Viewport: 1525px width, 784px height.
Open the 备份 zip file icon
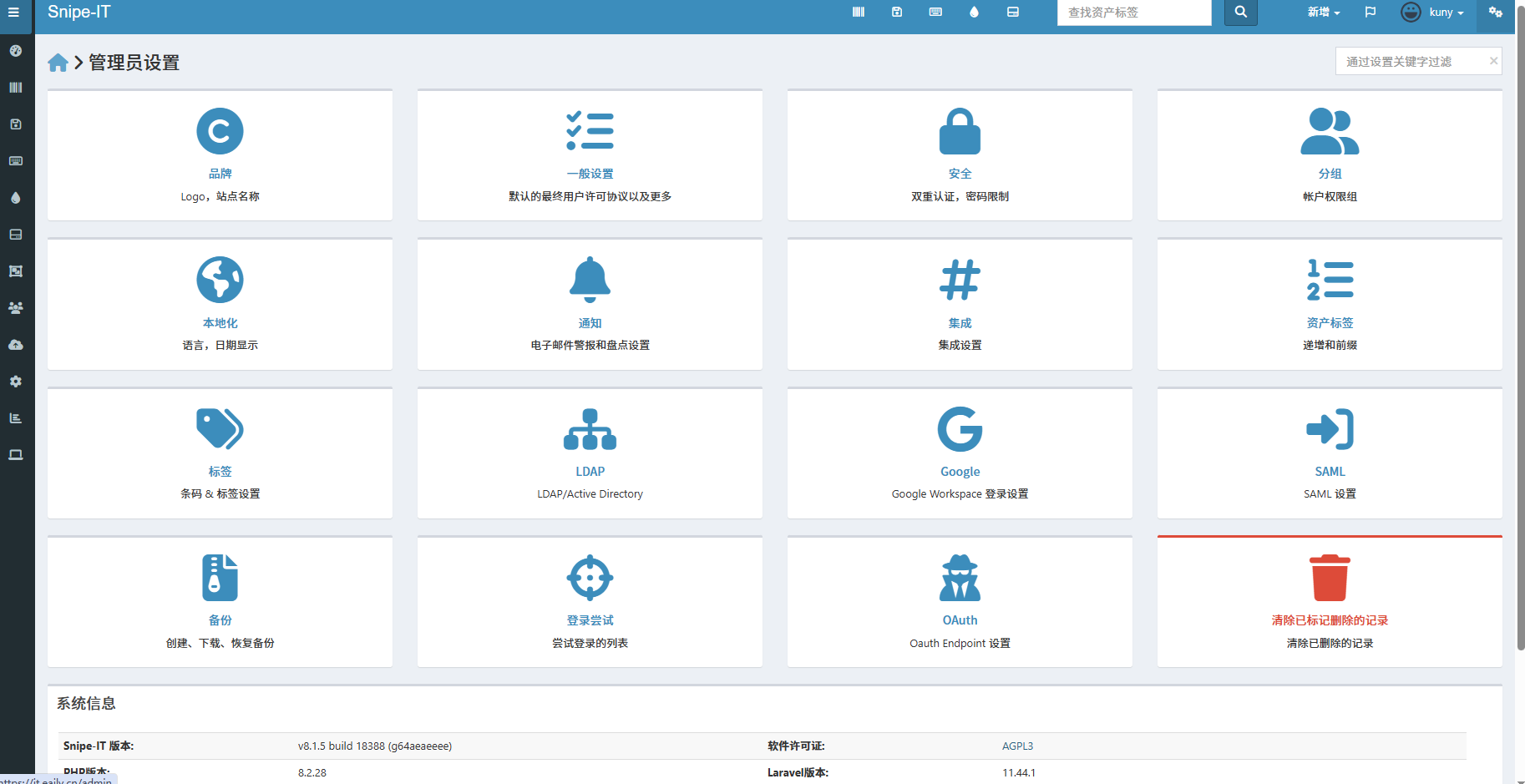pyautogui.click(x=220, y=578)
